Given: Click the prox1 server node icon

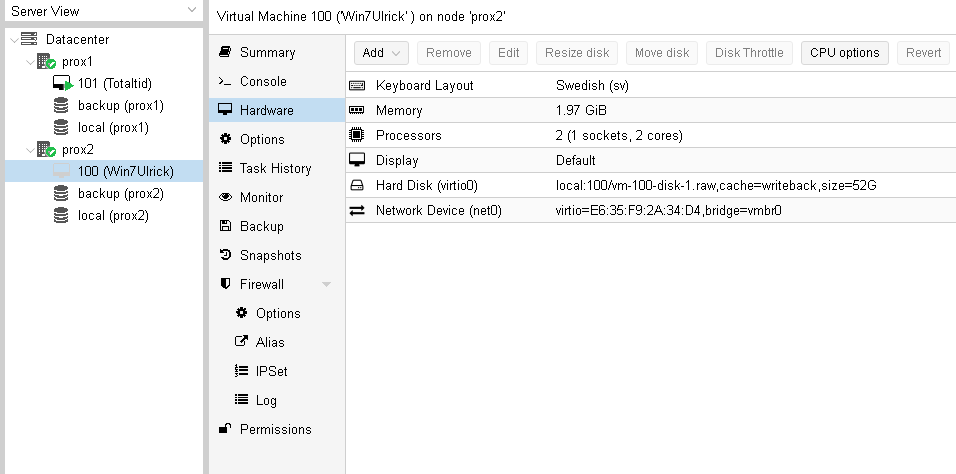Looking at the screenshot, I should click(46, 62).
